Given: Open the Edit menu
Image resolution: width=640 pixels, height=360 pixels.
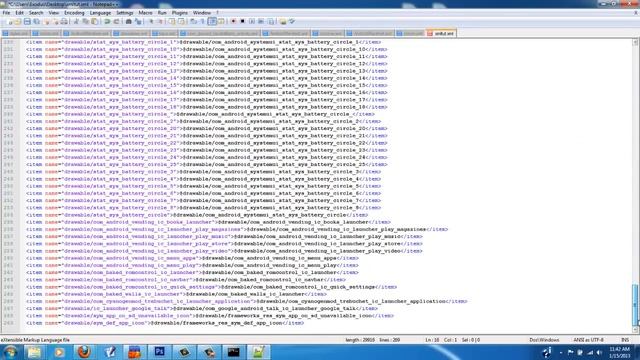Looking at the screenshot, I should tap(19, 13).
